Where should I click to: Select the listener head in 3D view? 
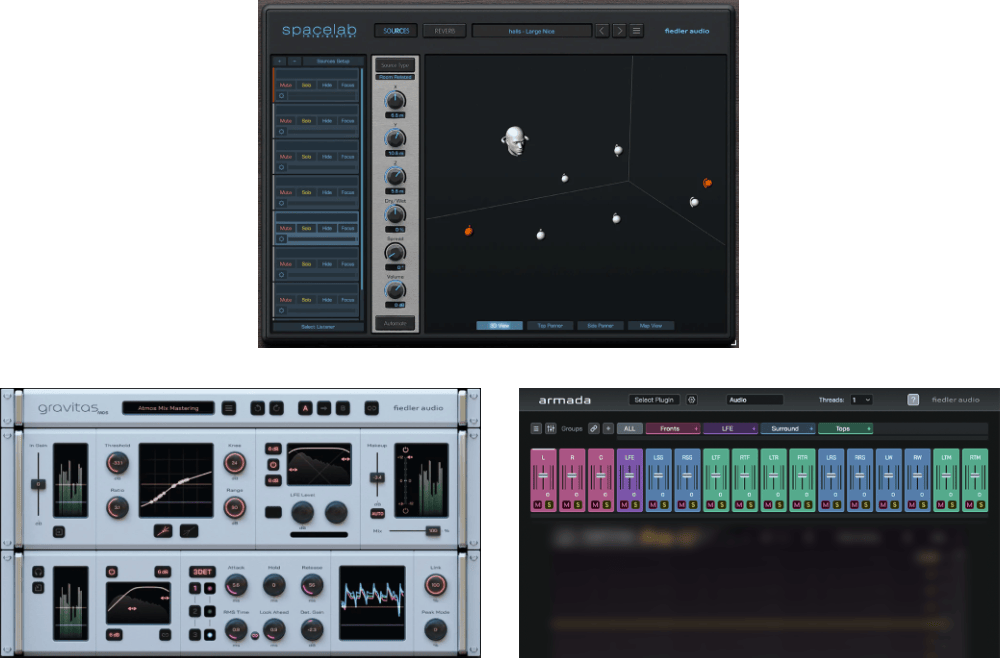pos(515,140)
